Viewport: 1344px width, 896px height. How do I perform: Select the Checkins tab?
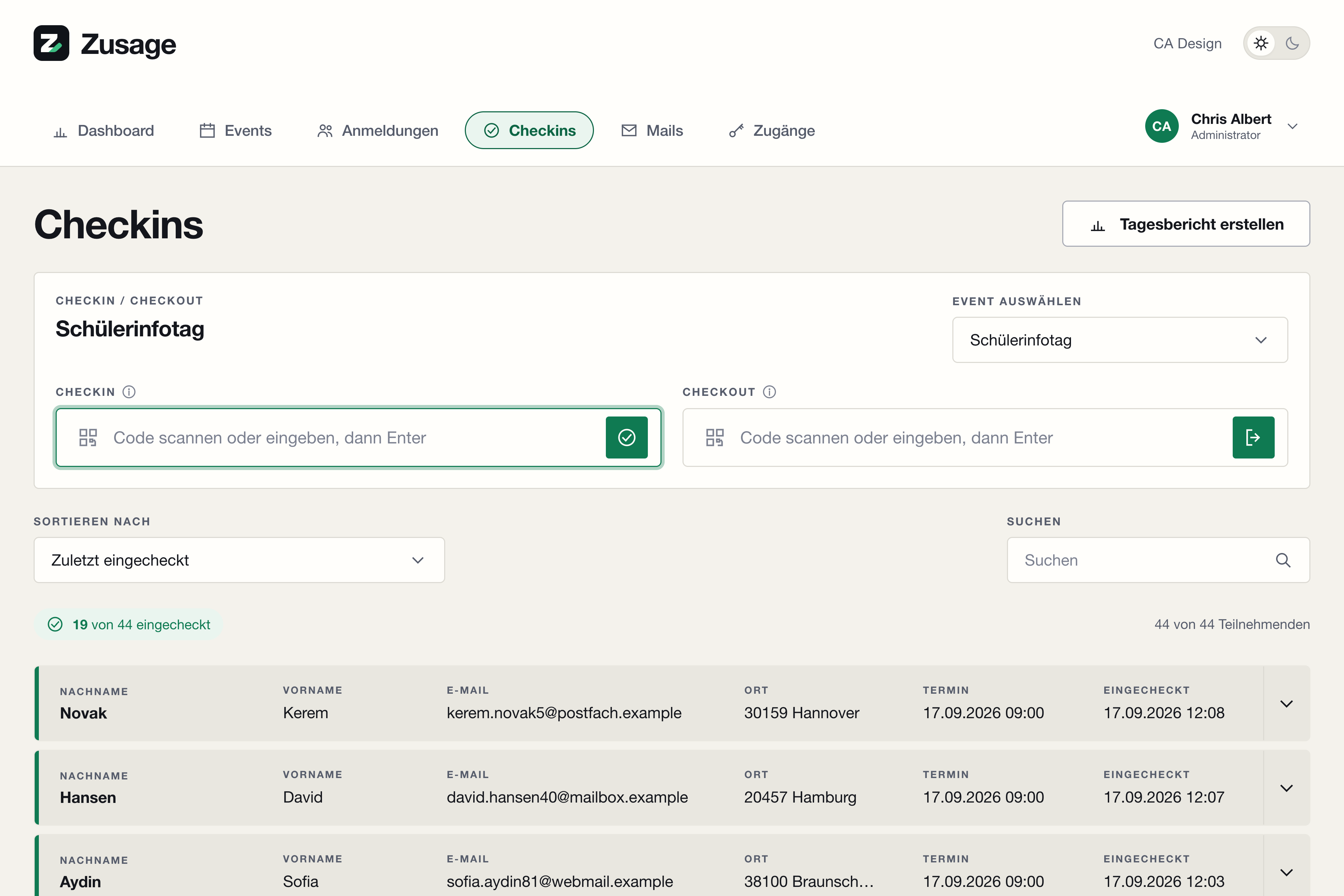pyautogui.click(x=529, y=131)
